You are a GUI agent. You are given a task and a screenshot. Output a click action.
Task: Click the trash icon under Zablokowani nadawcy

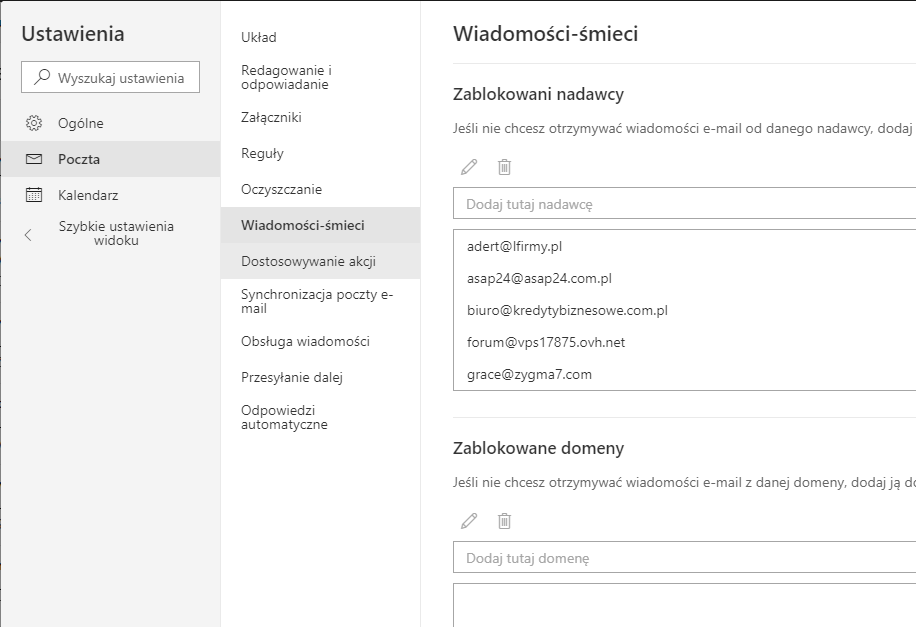[505, 167]
